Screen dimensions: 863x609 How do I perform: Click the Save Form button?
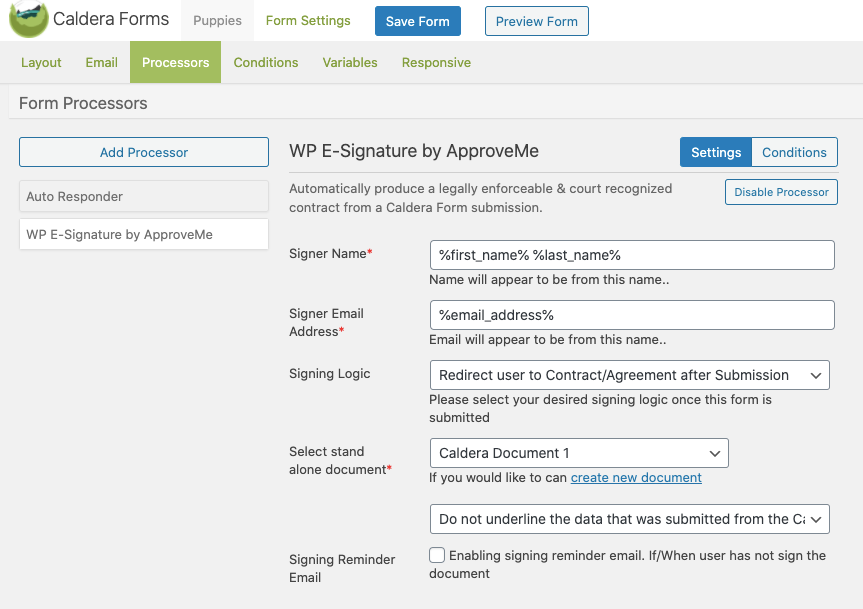[x=418, y=21]
